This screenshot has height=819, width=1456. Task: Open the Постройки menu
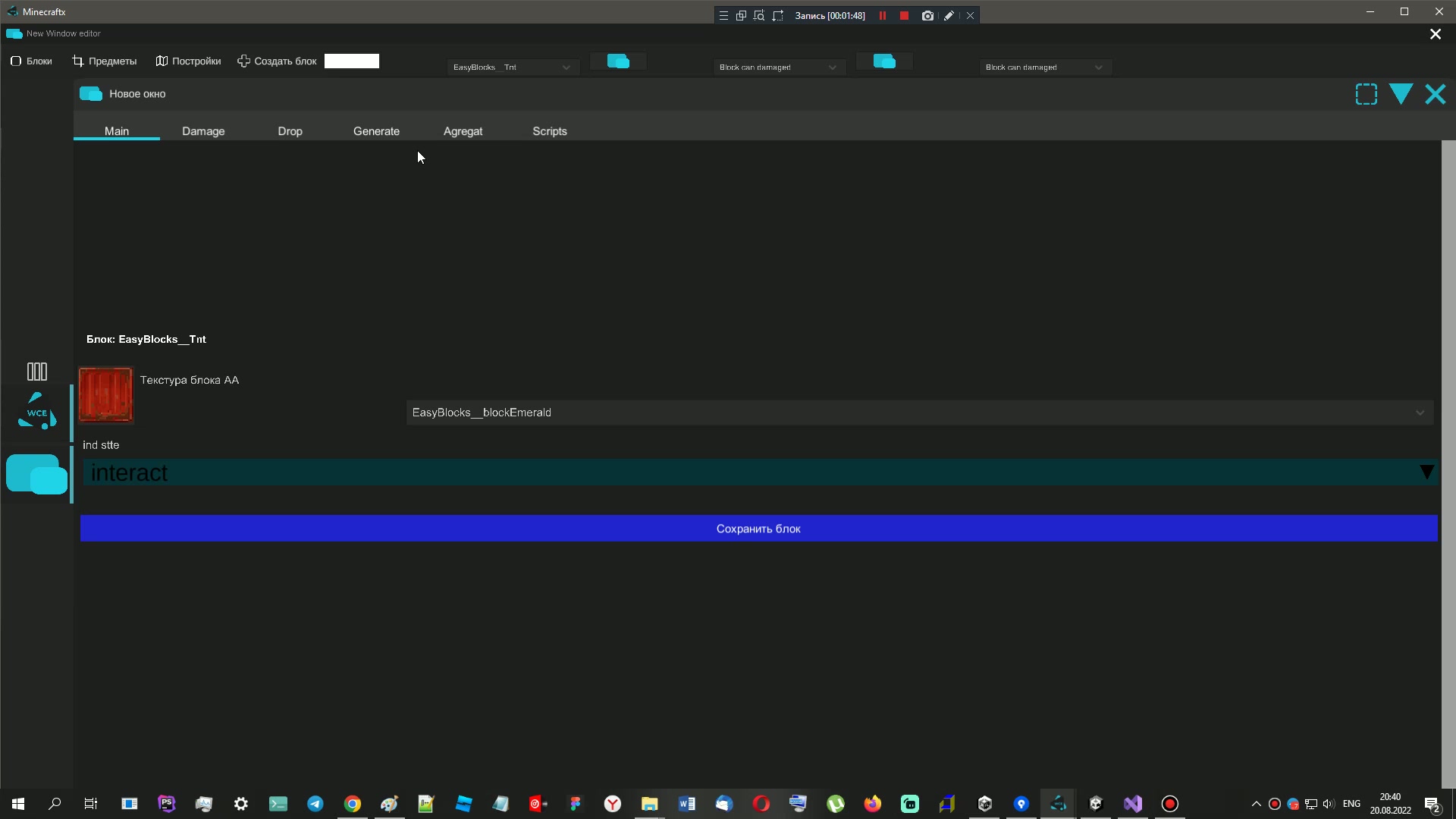pos(188,61)
